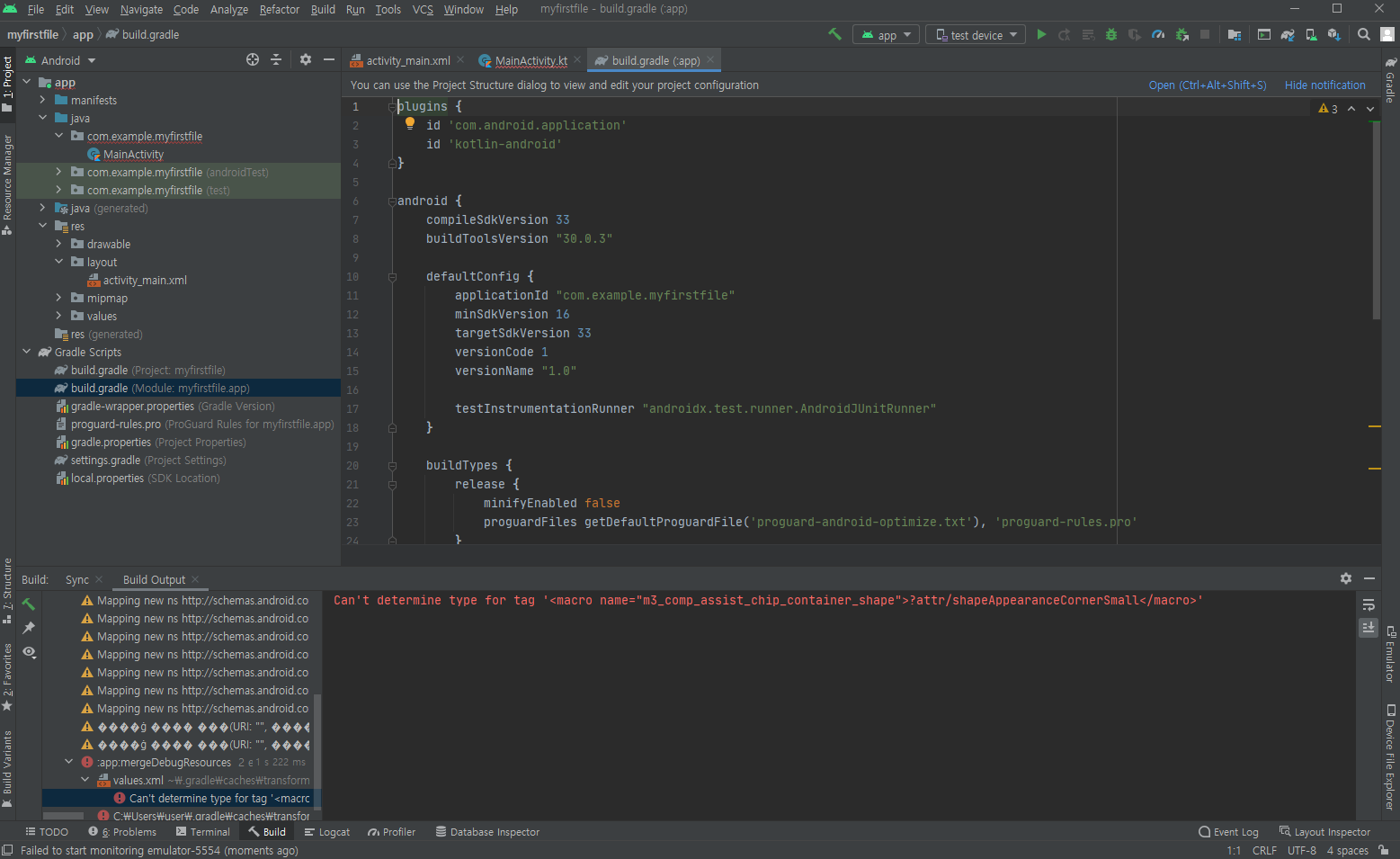
Task: Click the Run with Coverage icon
Action: [x=1135, y=34]
